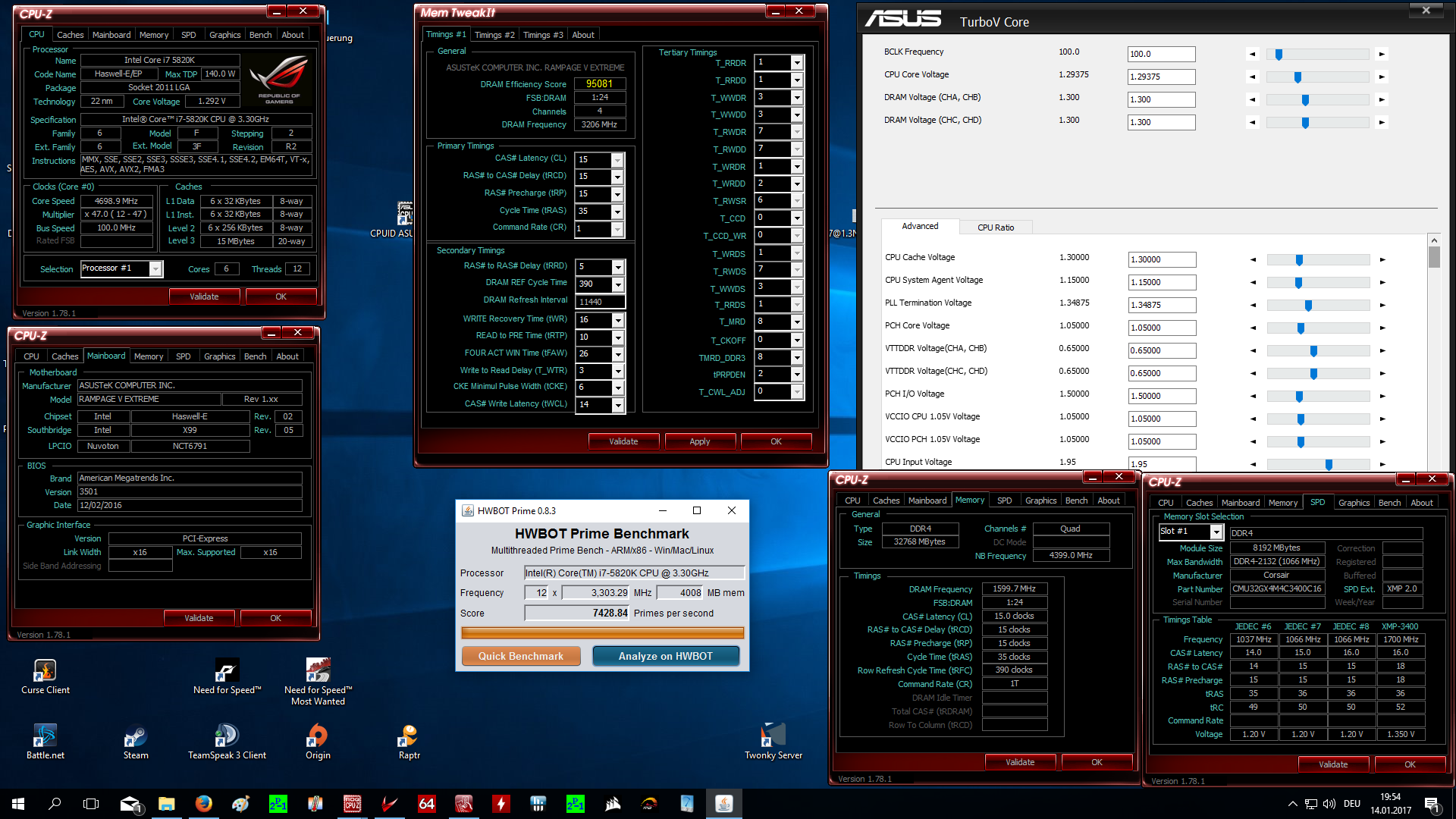1456x819 pixels.
Task: Launch Origin desktop icon
Action: click(318, 742)
